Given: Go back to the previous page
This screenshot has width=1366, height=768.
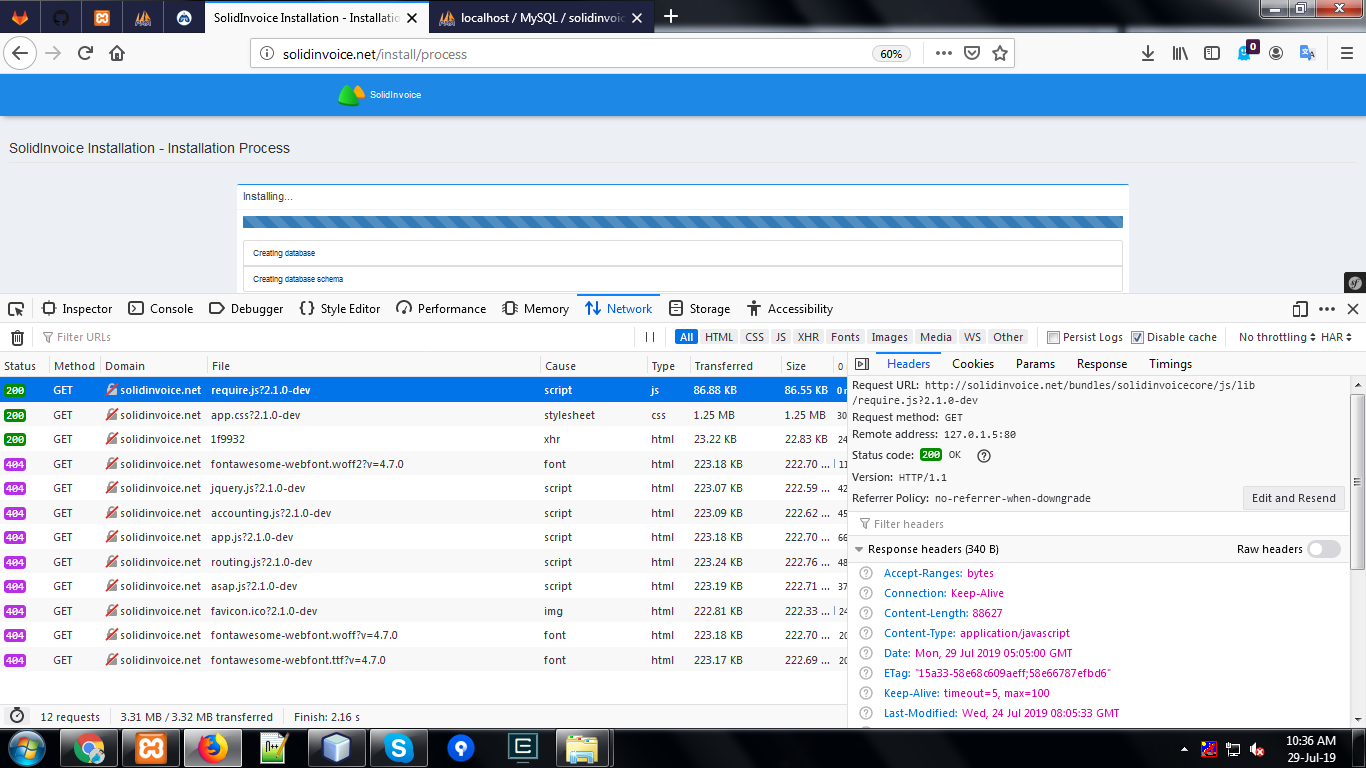Looking at the screenshot, I should point(21,53).
